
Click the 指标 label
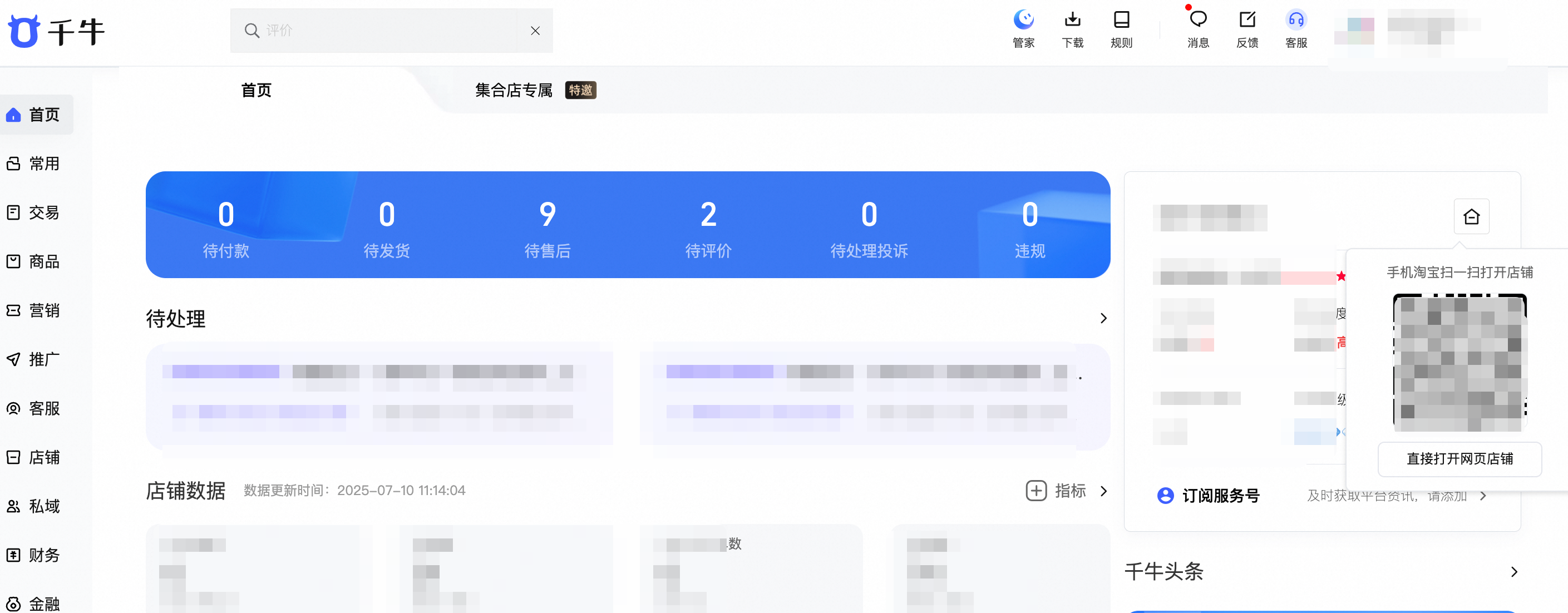(1071, 491)
